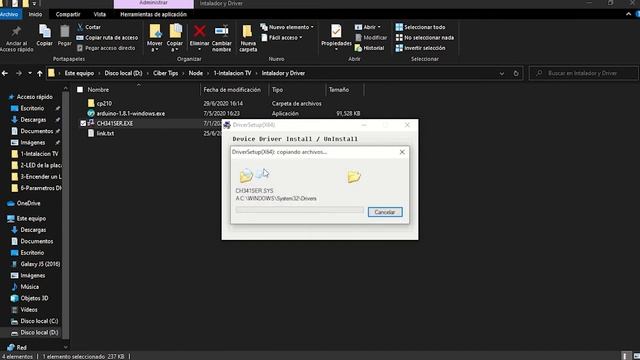Click Invertir selección
The height and width of the screenshot is (360, 640).
(x=420, y=48)
